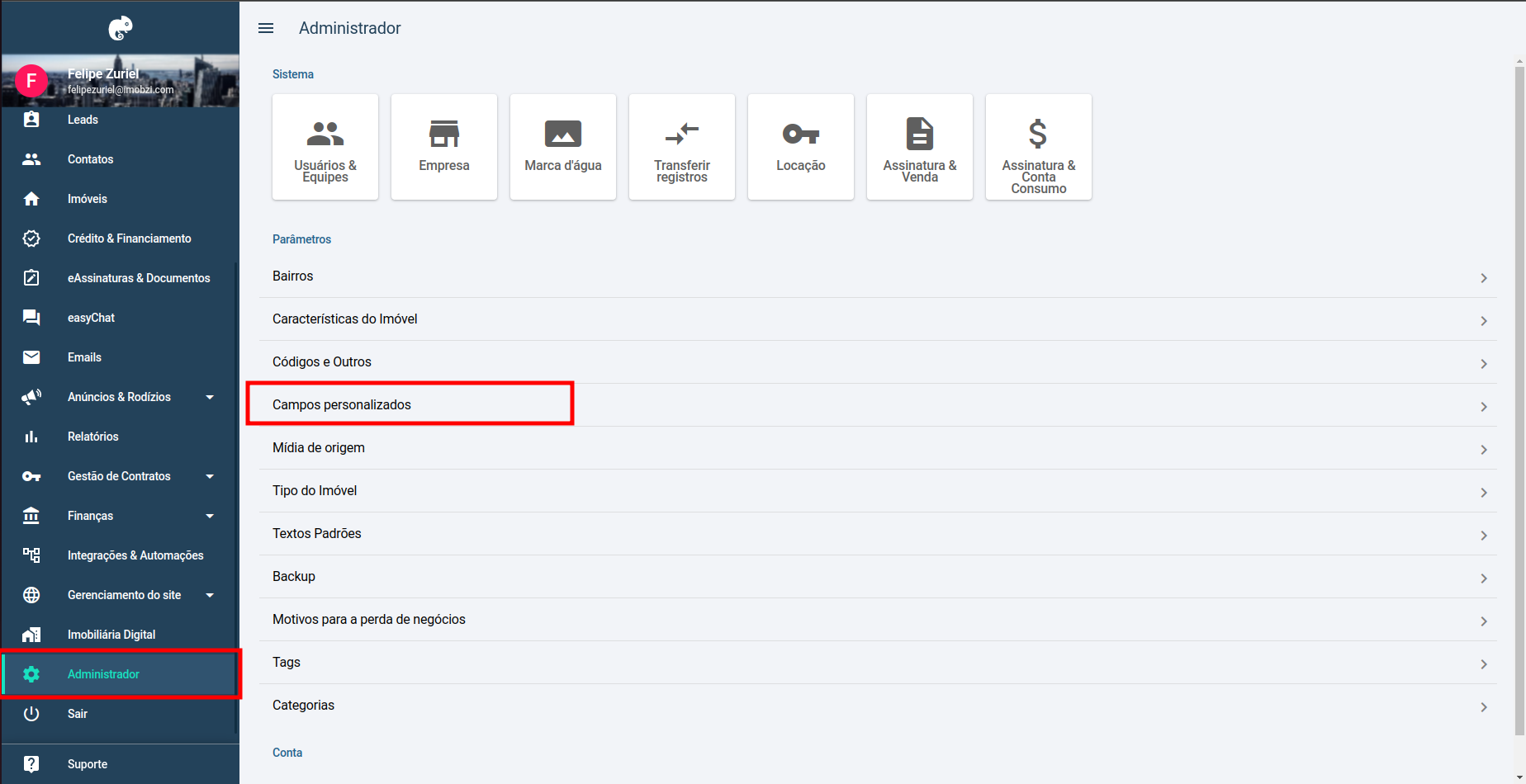The height and width of the screenshot is (784, 1526).
Task: Expand Gestão de Contratos dropdown arrow
Action: [210, 476]
